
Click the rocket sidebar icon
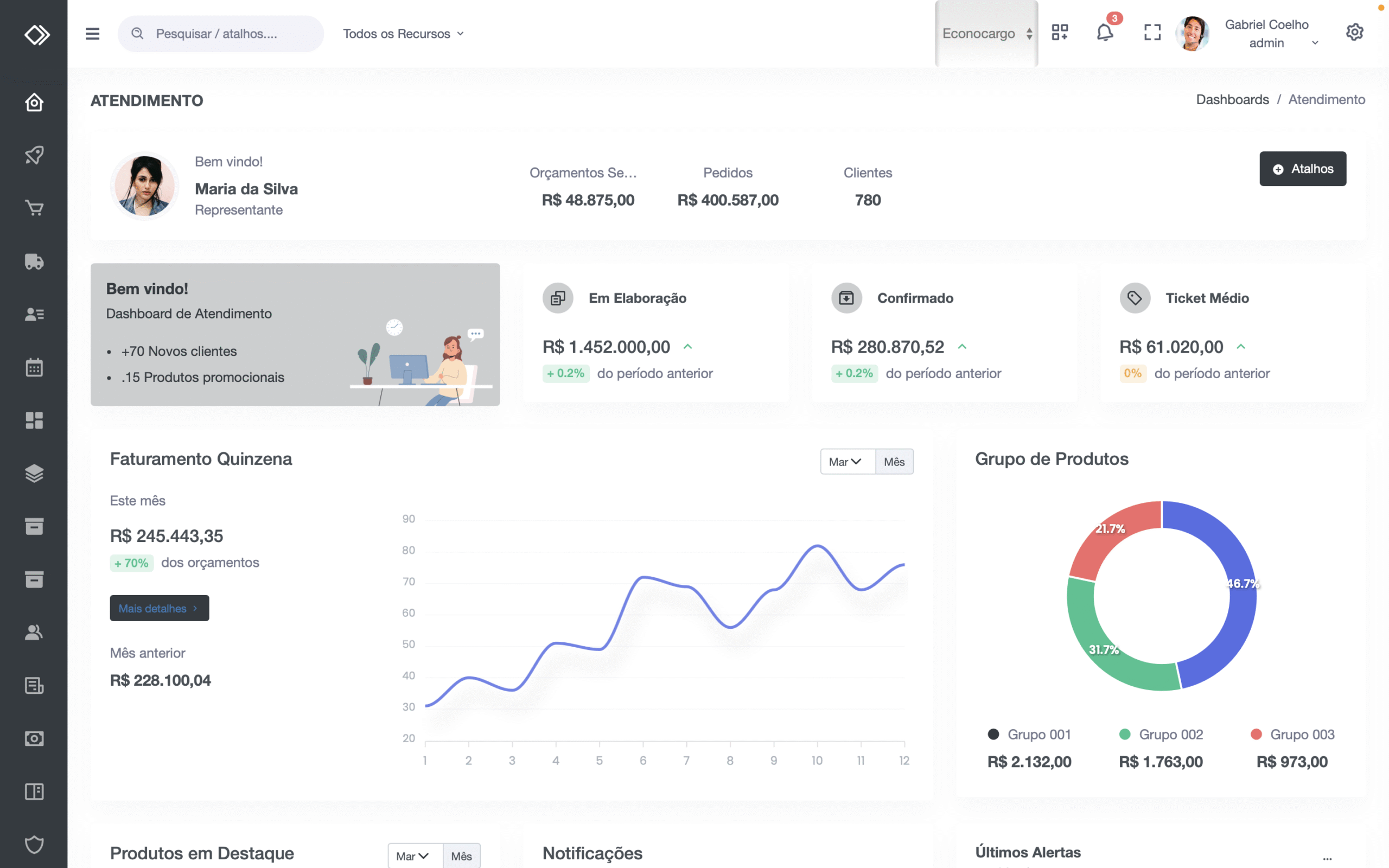pos(34,155)
